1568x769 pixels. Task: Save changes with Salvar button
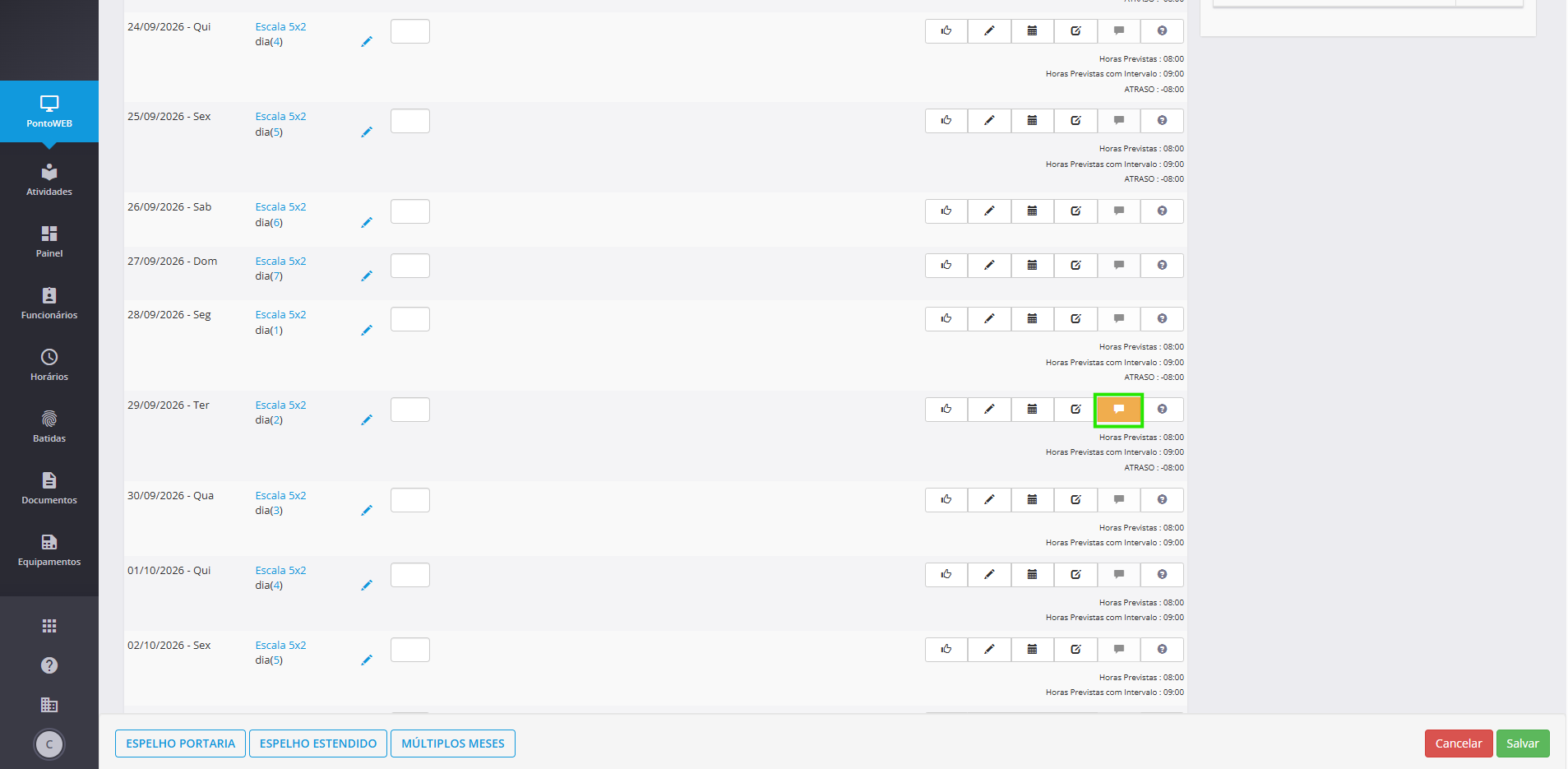[1523, 744]
